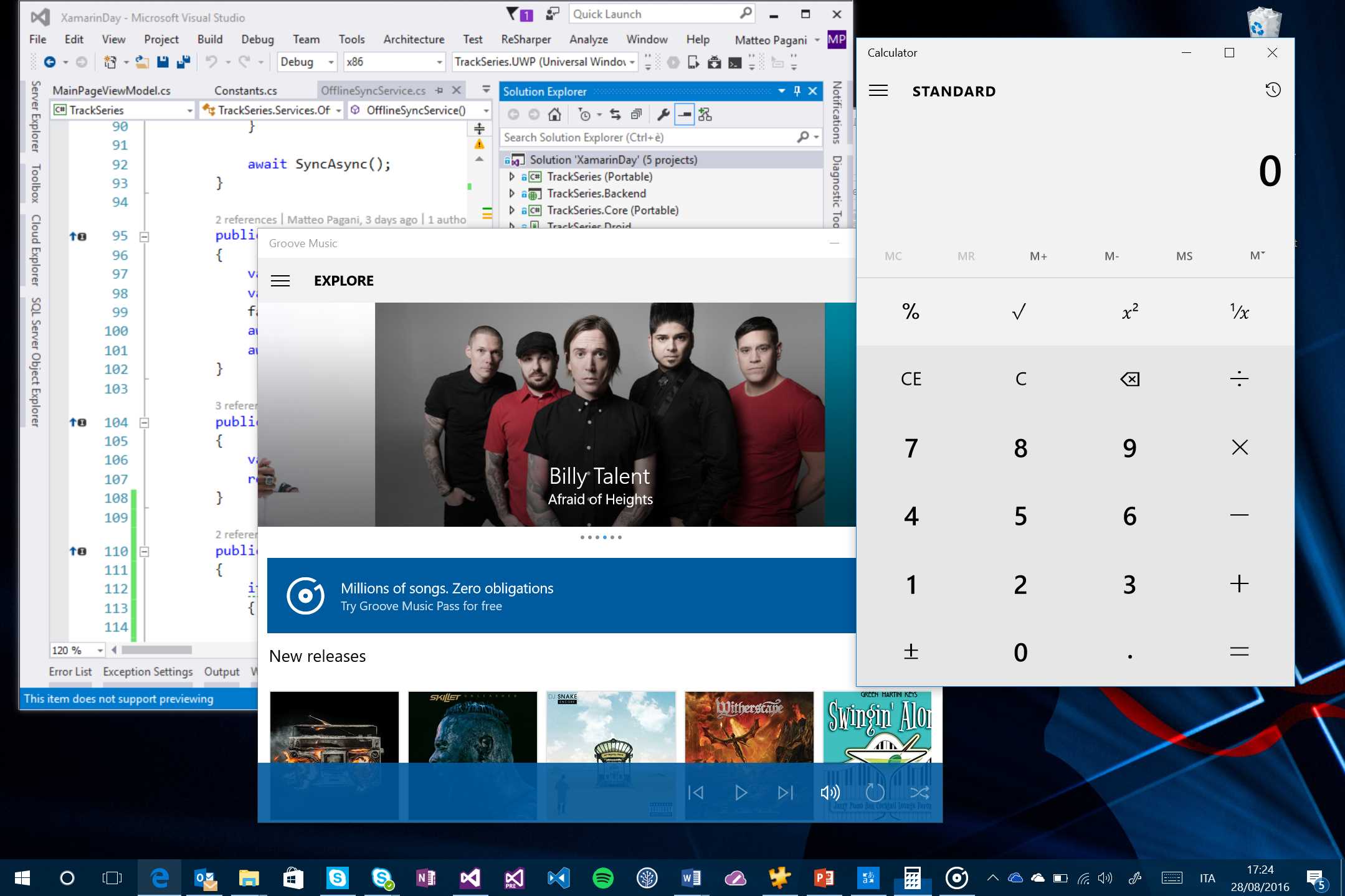Click inside the Search Solution Explorer field
The height and width of the screenshot is (896, 1345).
click(623, 137)
